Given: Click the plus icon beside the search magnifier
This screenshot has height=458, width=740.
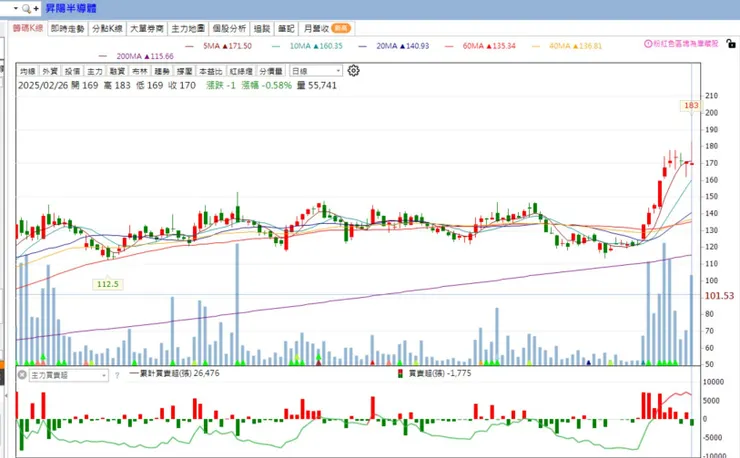Looking at the screenshot, I should tap(36, 8).
